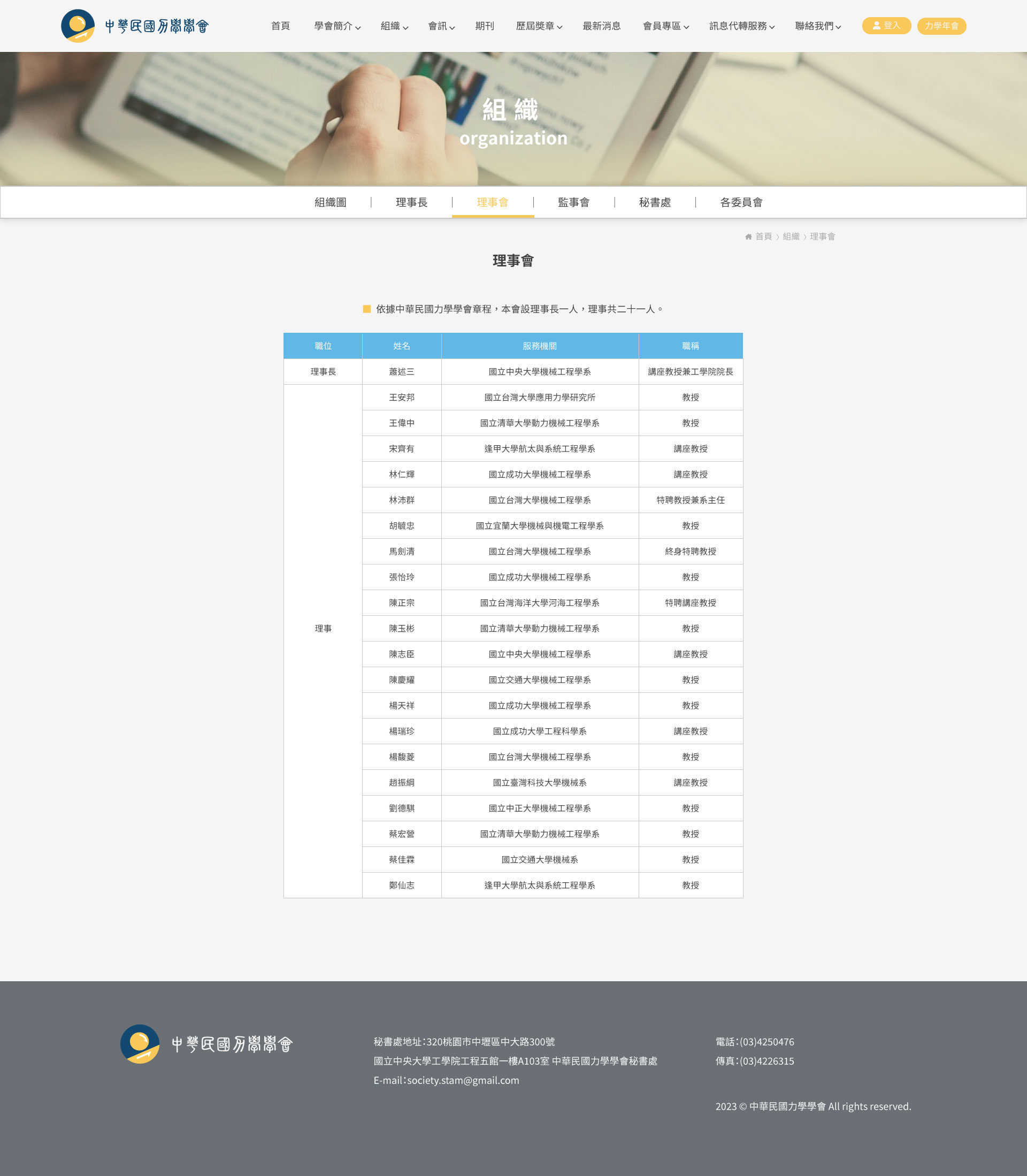1027x1176 pixels.
Task: Switch to the 組織圖 tab
Action: coord(330,202)
